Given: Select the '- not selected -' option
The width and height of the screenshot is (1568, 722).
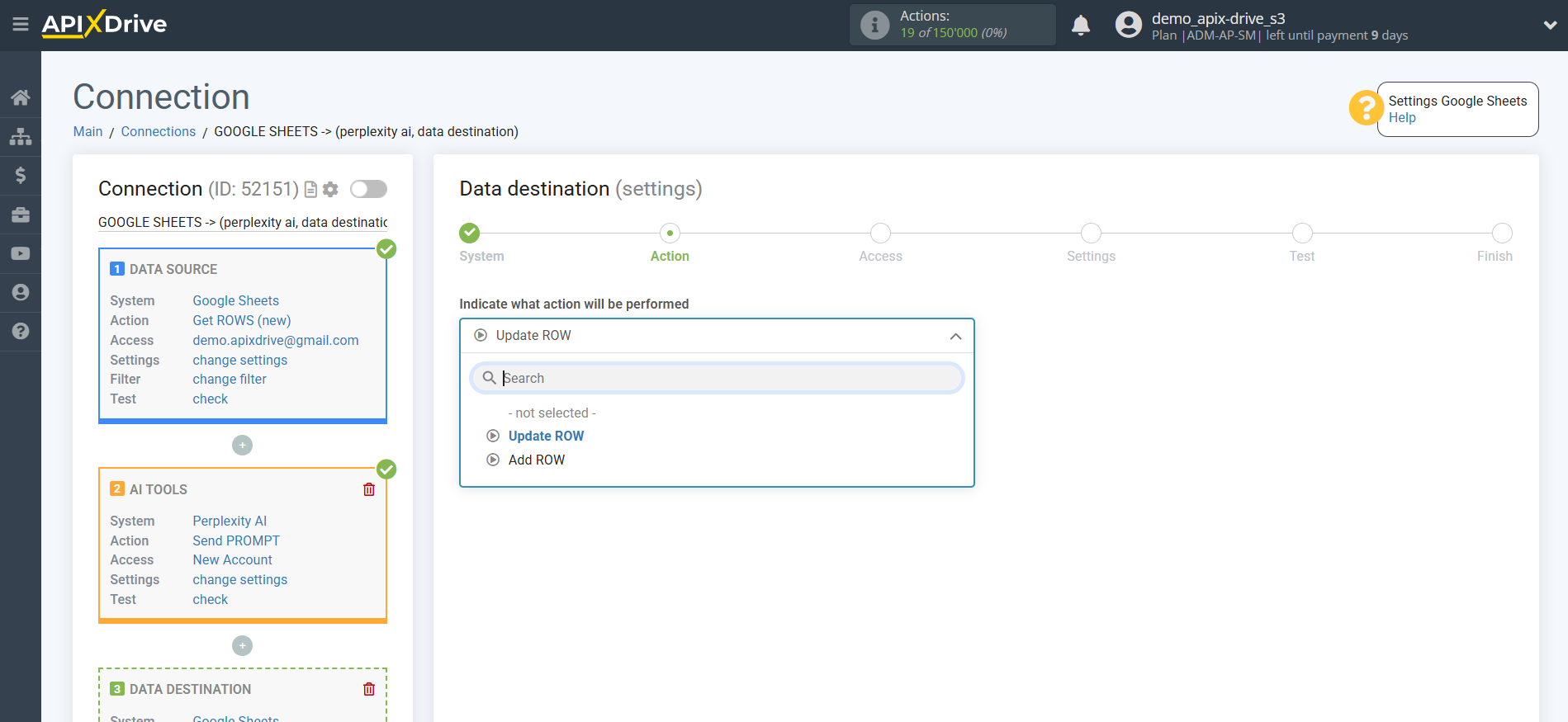Looking at the screenshot, I should [x=552, y=413].
